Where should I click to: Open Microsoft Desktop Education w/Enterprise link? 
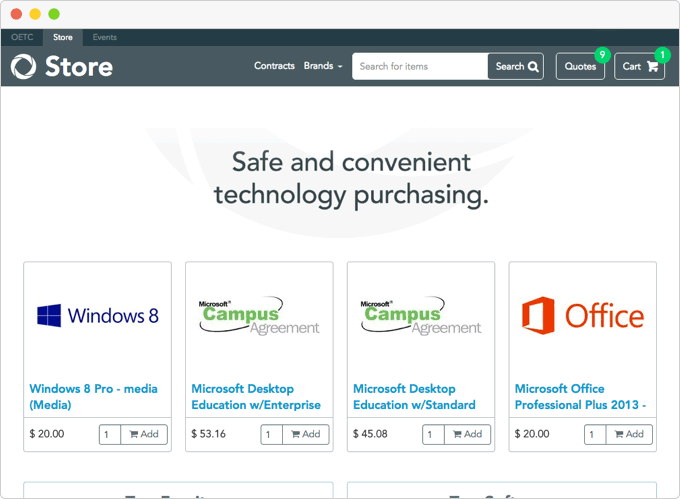point(256,397)
